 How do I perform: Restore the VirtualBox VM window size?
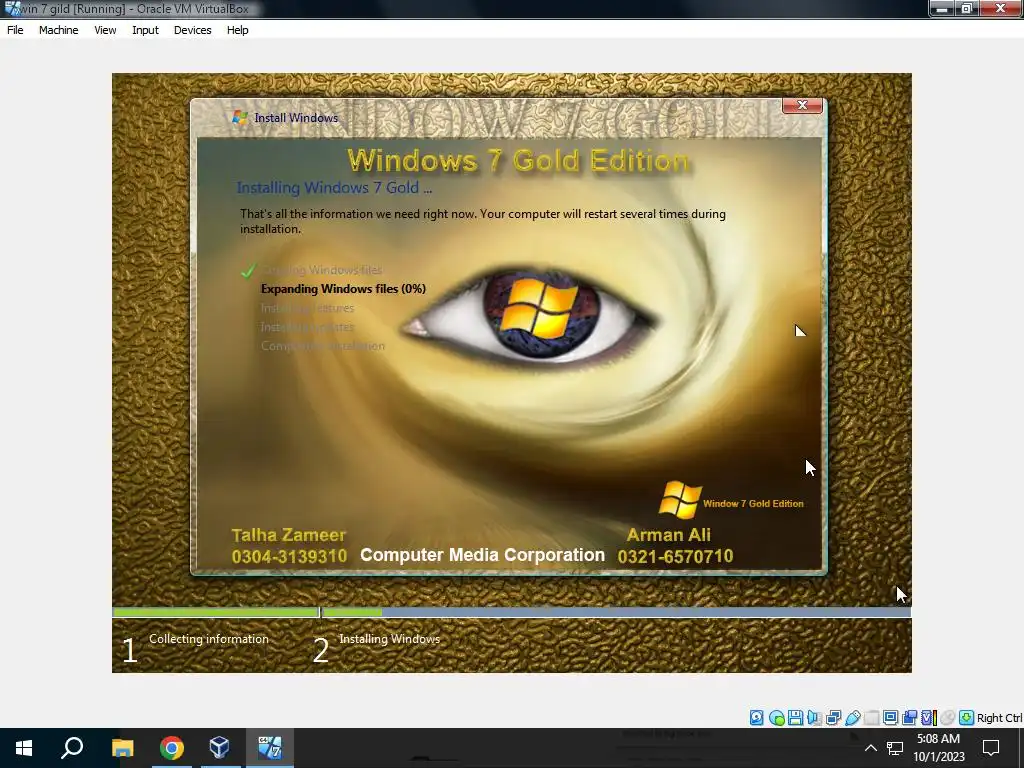click(967, 8)
